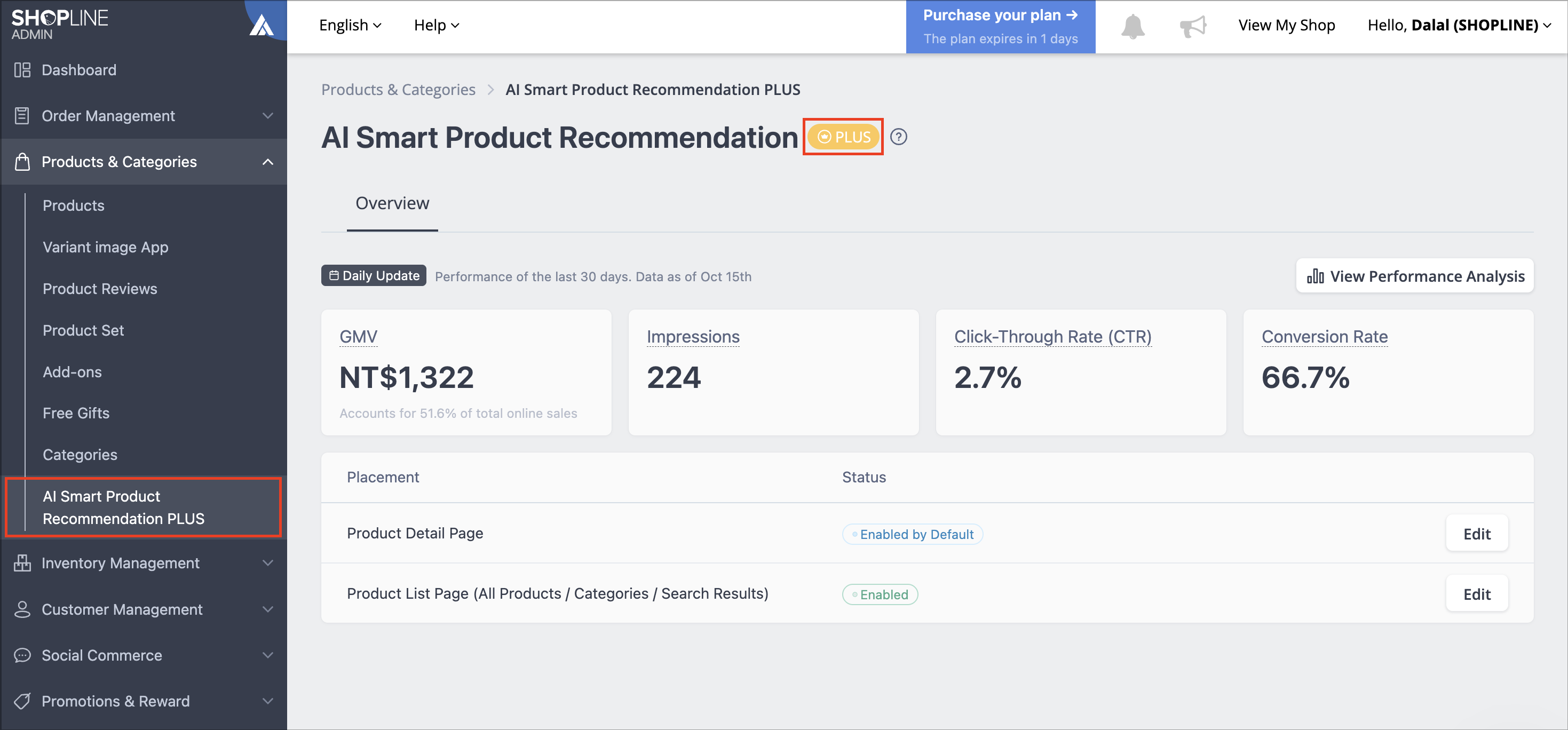Image resolution: width=1568 pixels, height=730 pixels.
Task: Click the Impressions metric label
Action: coord(693,337)
